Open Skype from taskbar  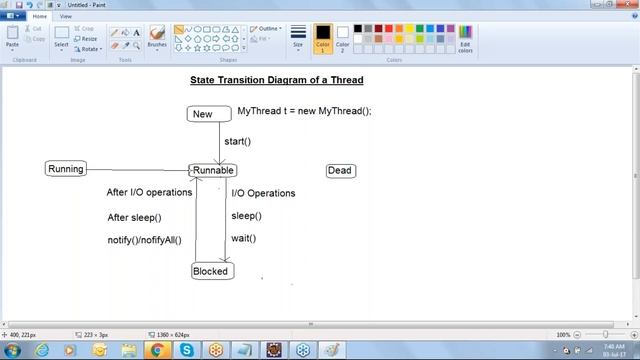click(x=187, y=350)
